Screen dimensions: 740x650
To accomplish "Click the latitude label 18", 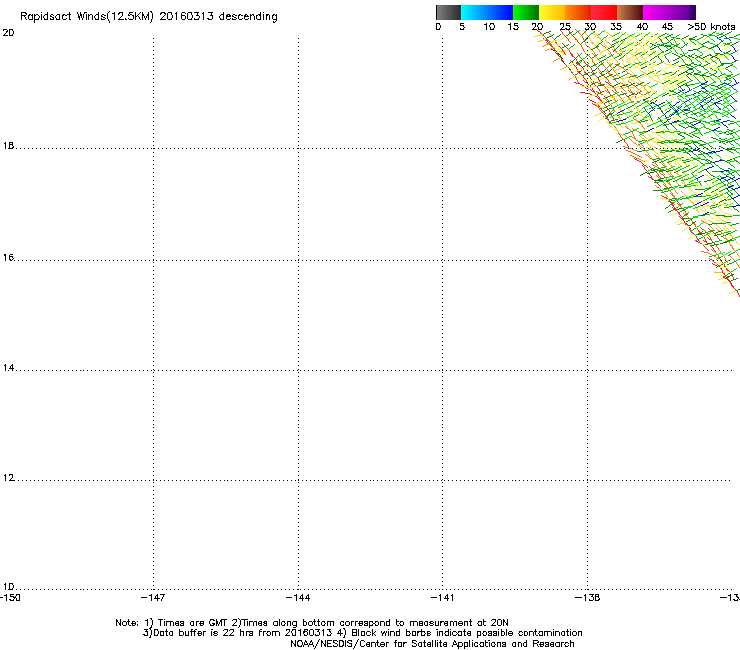I will (x=8, y=146).
